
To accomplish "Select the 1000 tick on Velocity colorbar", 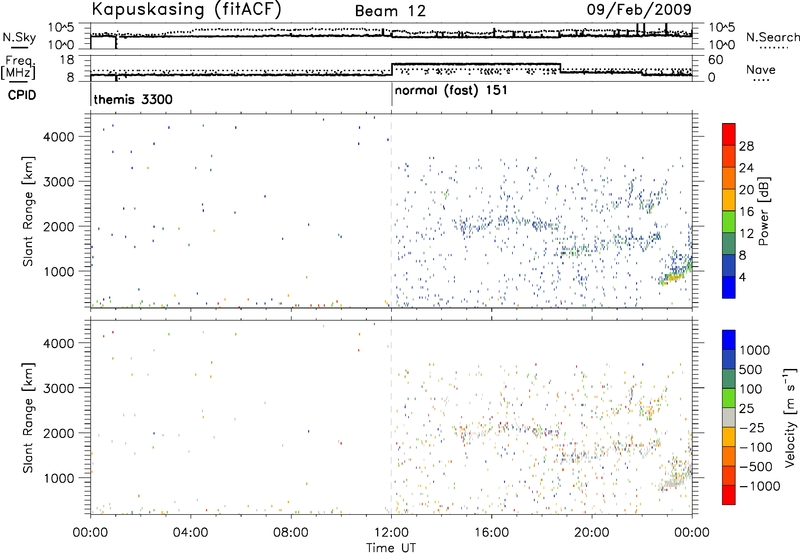I will pos(755,350).
